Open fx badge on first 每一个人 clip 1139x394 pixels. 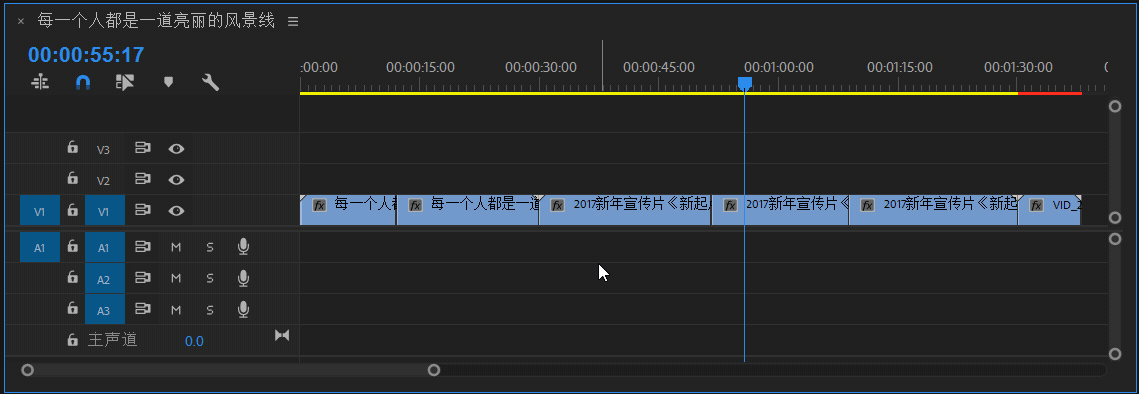click(319, 205)
